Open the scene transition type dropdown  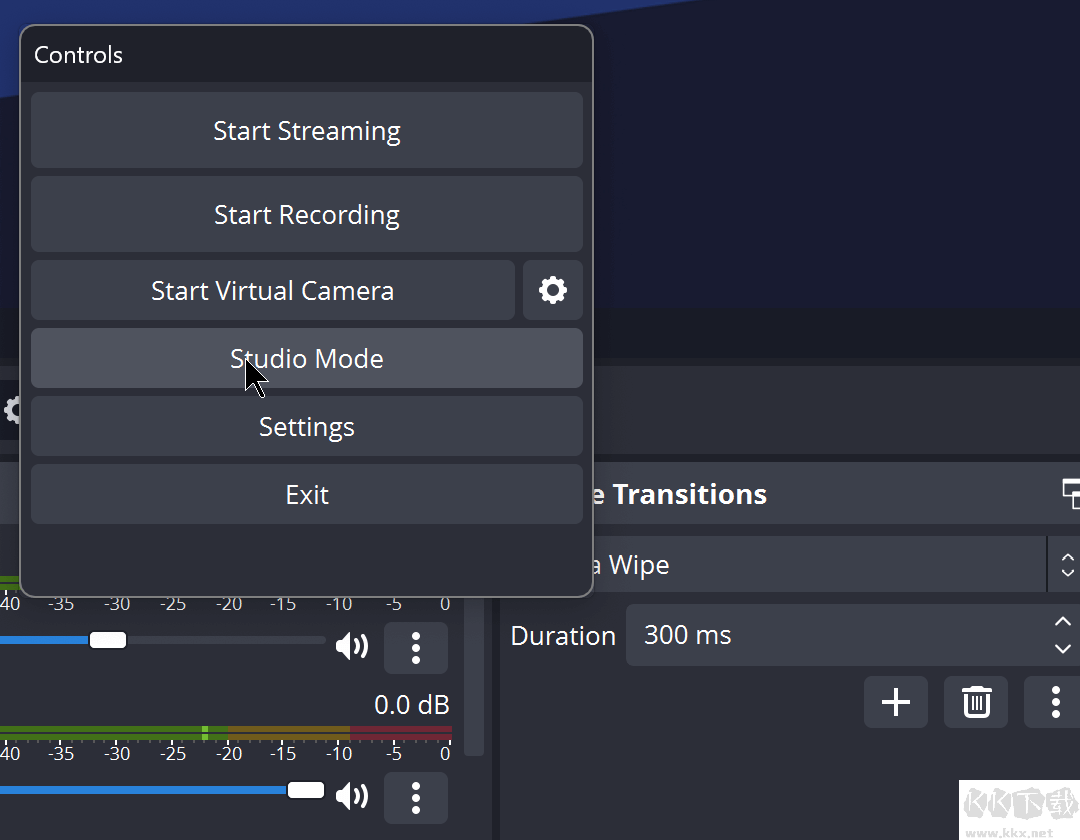(x=800, y=565)
